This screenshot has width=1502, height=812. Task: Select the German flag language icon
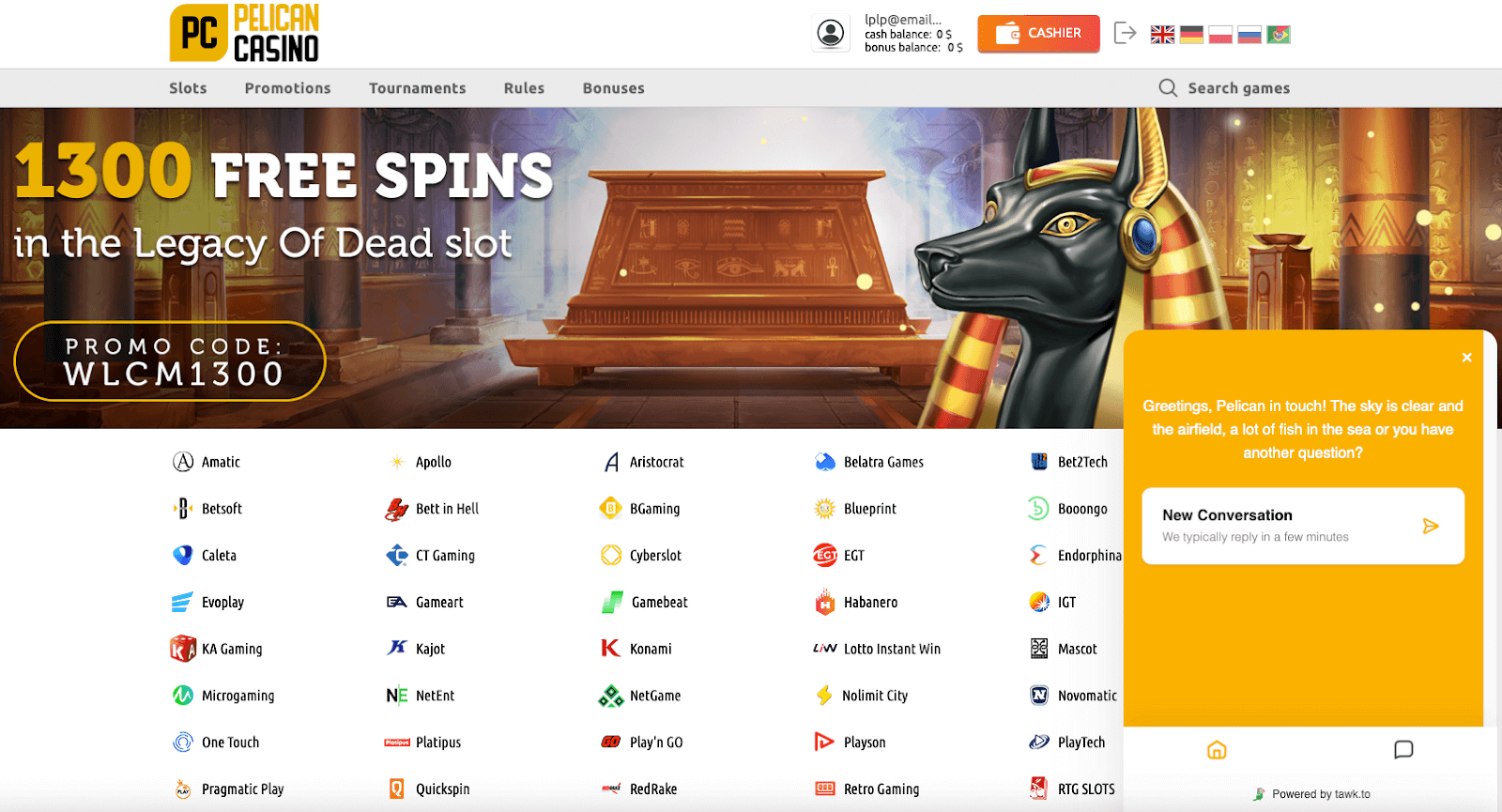[x=1191, y=35]
